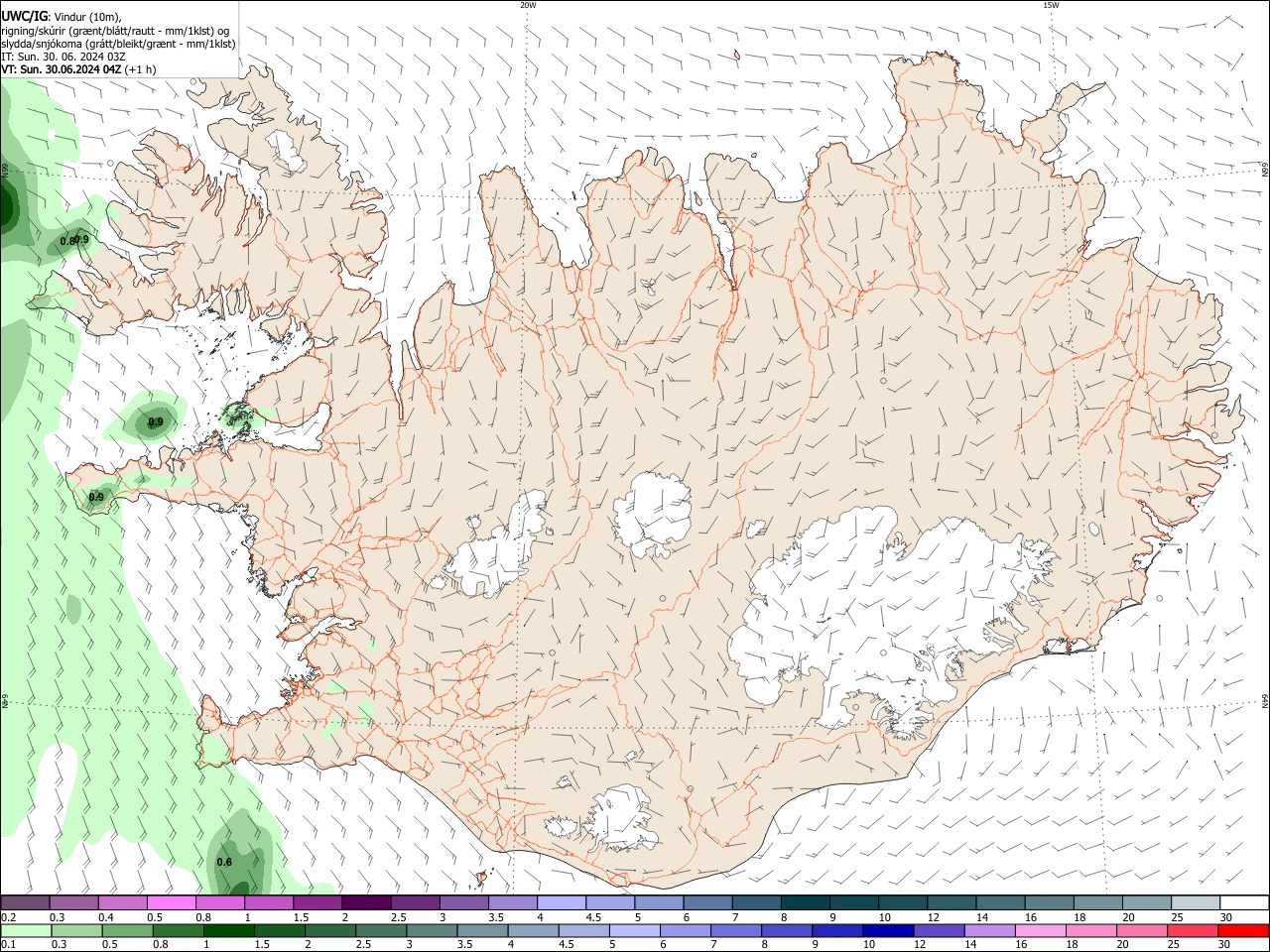Screen dimensions: 1270x952
Task: Select the snow legend swatch between 0.4 and 0.5
Action: [x=122, y=902]
